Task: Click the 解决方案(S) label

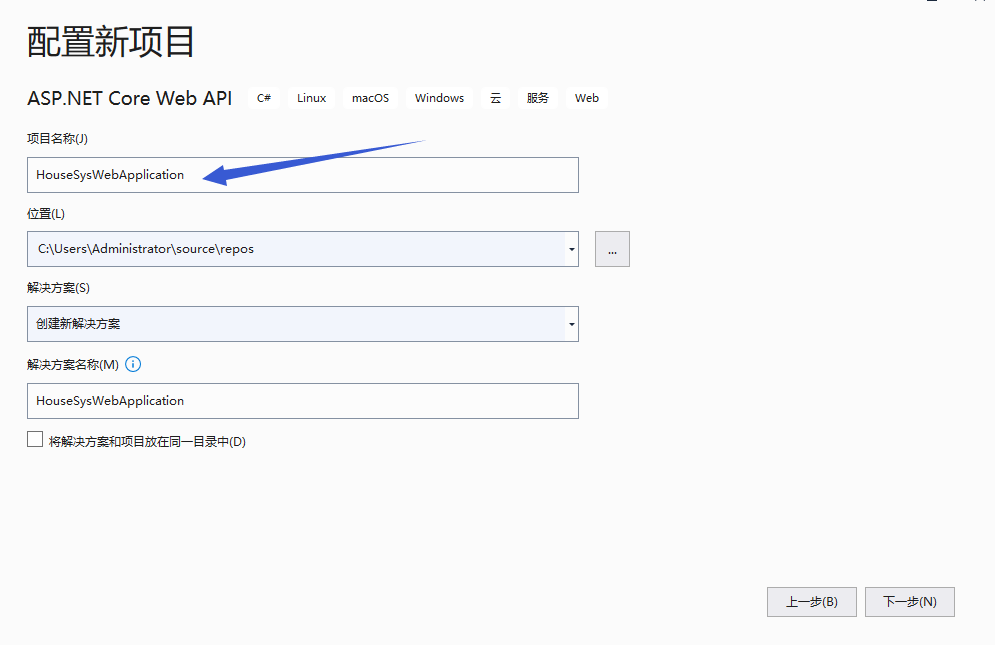Action: (58, 288)
